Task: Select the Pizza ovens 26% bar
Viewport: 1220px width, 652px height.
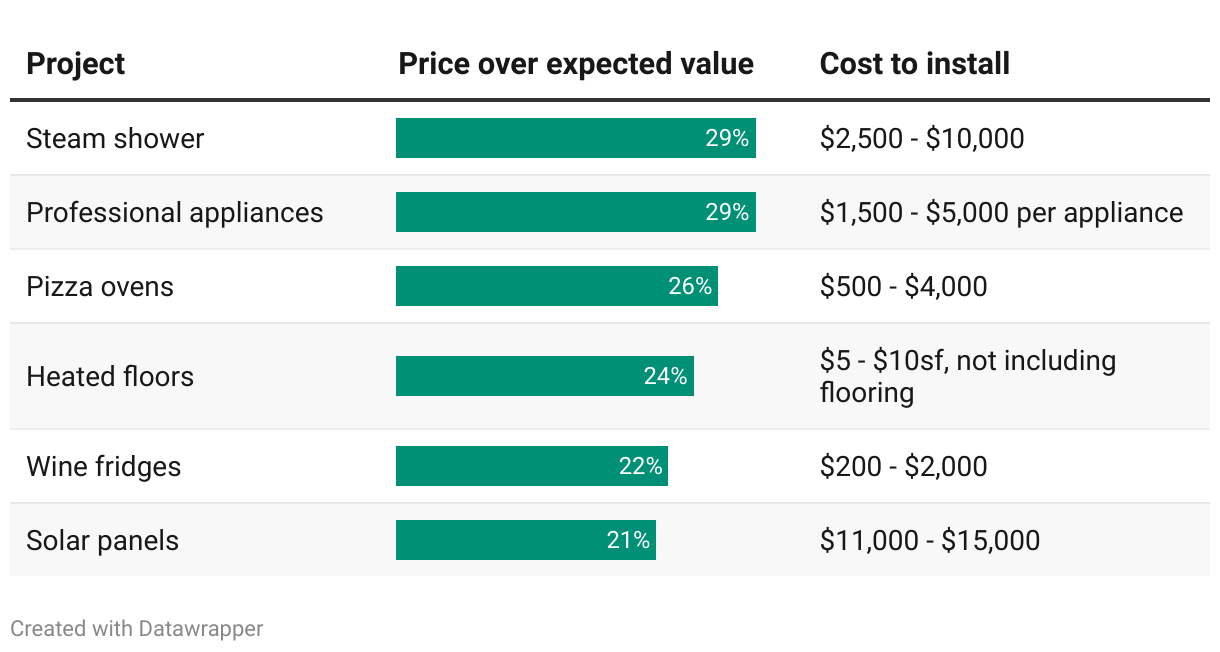Action: click(x=556, y=286)
